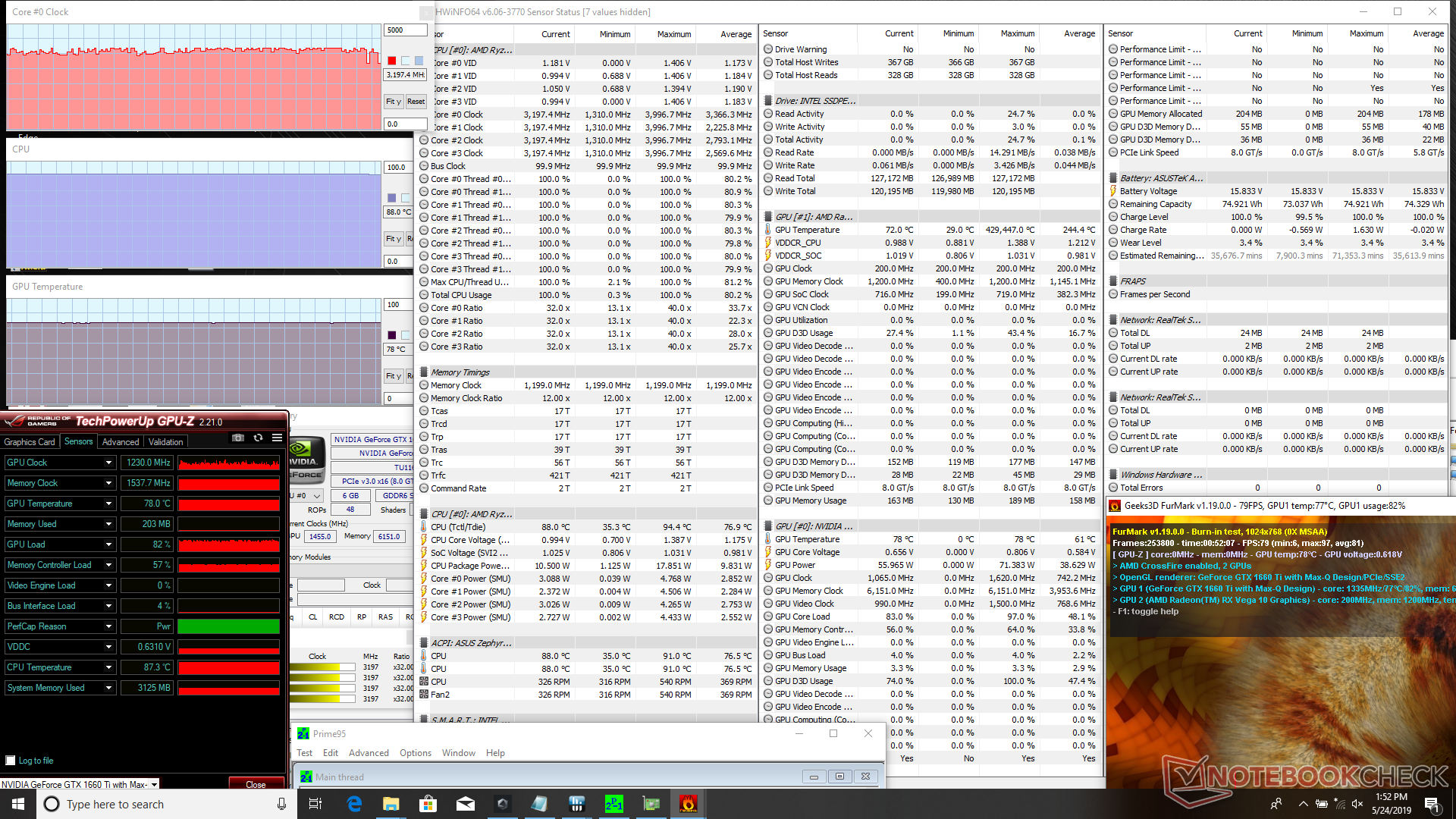The height and width of the screenshot is (819, 1456).
Task: Open GPU-Z graphics card taskbar icon
Action: (x=651, y=804)
